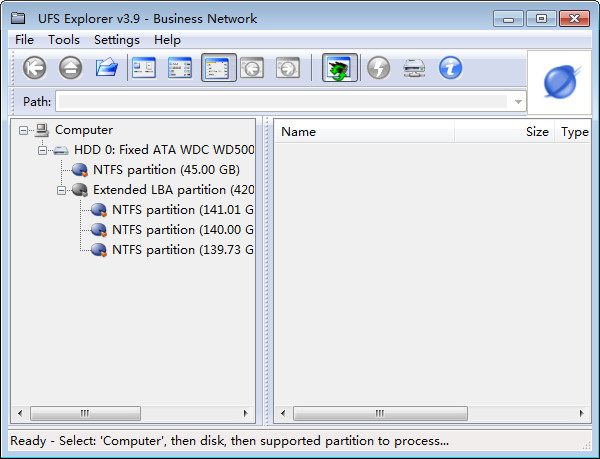Toggle the highlighted details view icon
The height and width of the screenshot is (459, 600).
pyautogui.click(x=219, y=68)
